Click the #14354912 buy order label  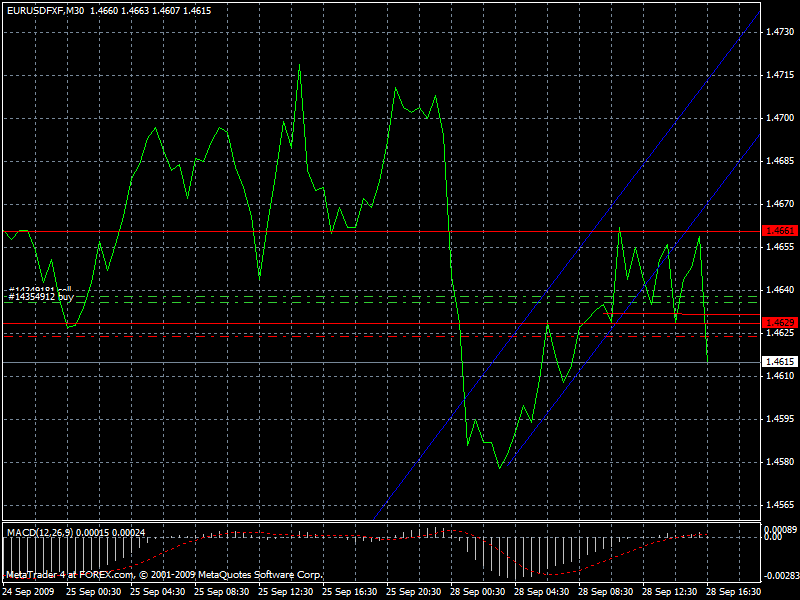point(41,296)
